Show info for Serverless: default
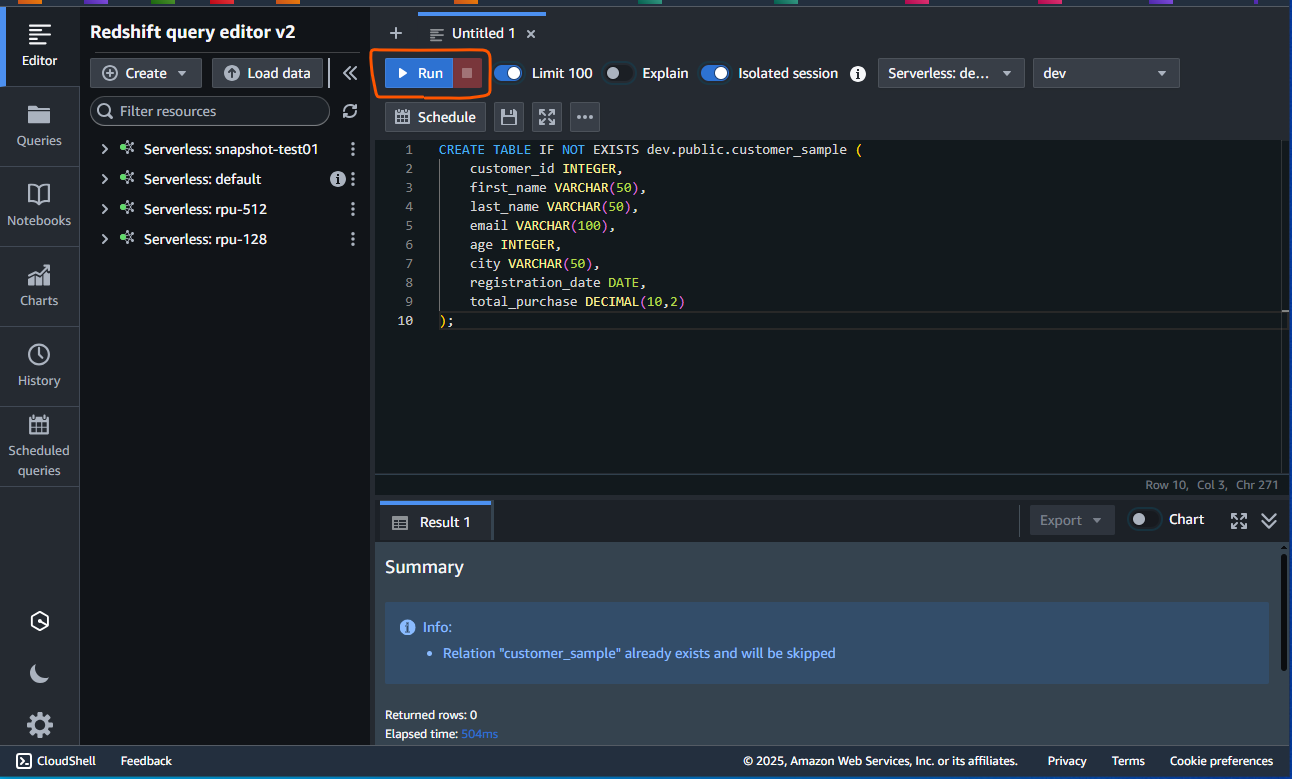 [x=338, y=179]
